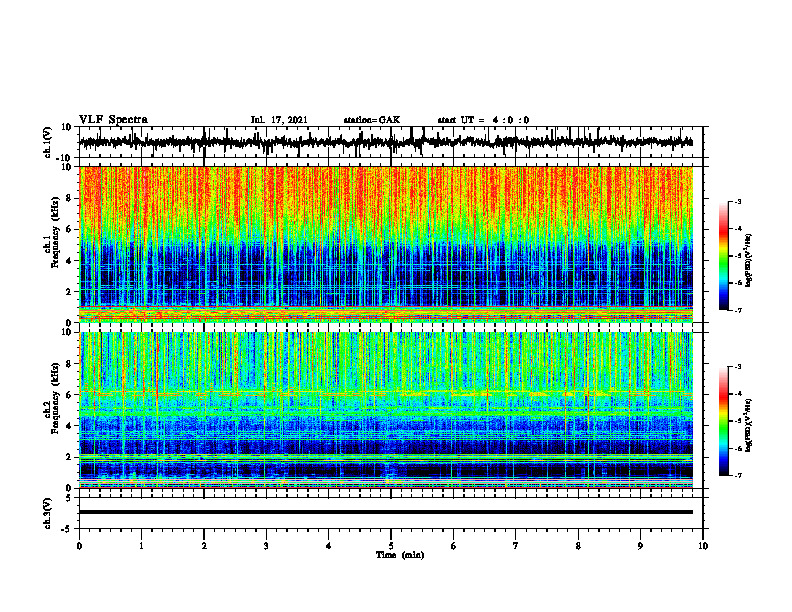The height and width of the screenshot is (612, 792).
Task: Click the ch.1 color bar log(PSD) label
Action: coord(749,261)
